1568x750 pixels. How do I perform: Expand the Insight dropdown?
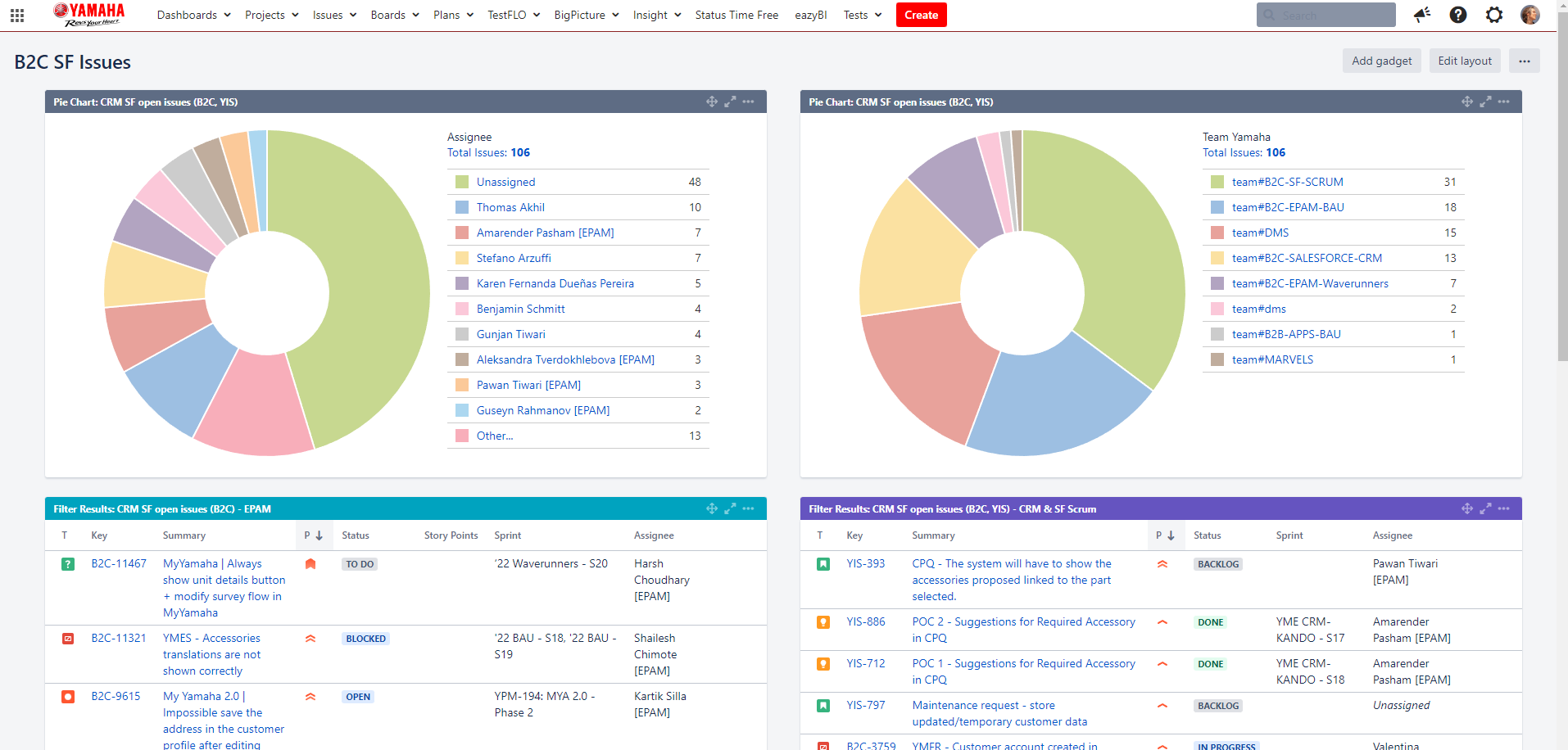(x=657, y=15)
